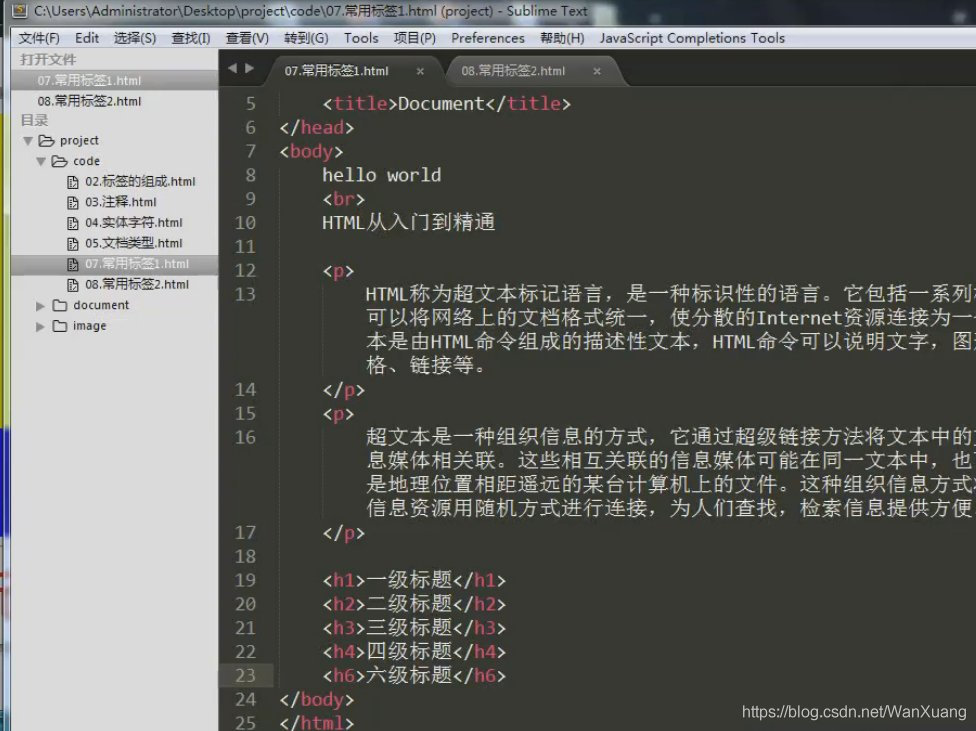
Task: Click the file icon beside 02.标签的组成.html
Action: [72, 182]
